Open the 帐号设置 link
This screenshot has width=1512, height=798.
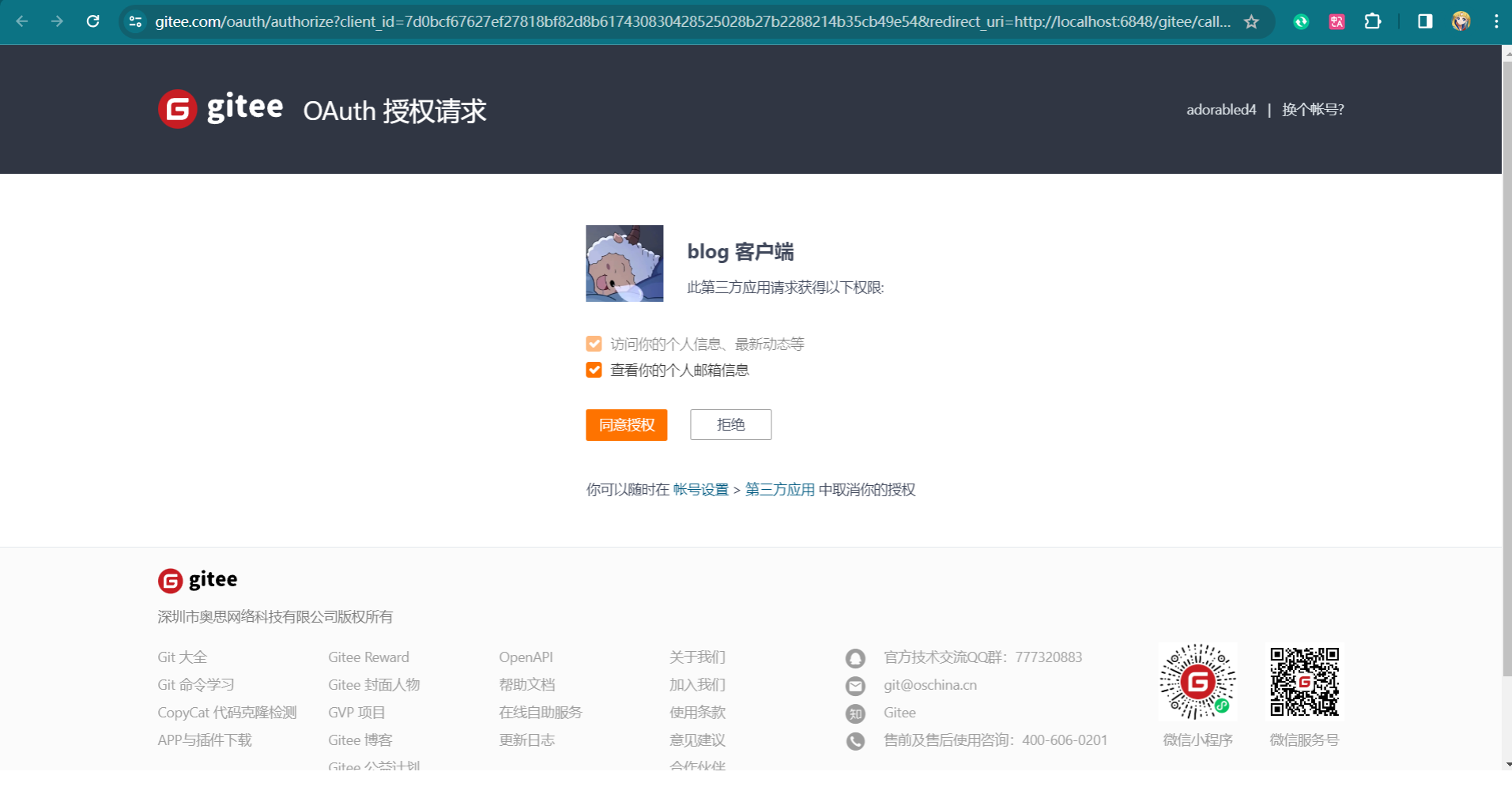(x=700, y=490)
